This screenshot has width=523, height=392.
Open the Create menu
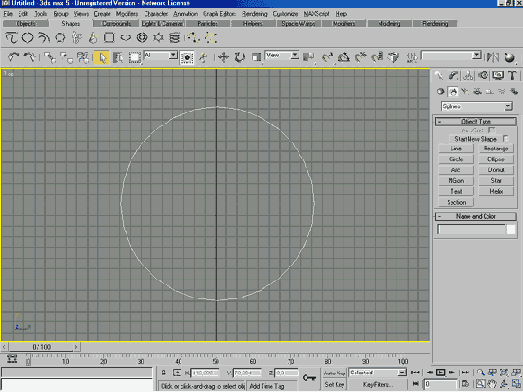102,14
